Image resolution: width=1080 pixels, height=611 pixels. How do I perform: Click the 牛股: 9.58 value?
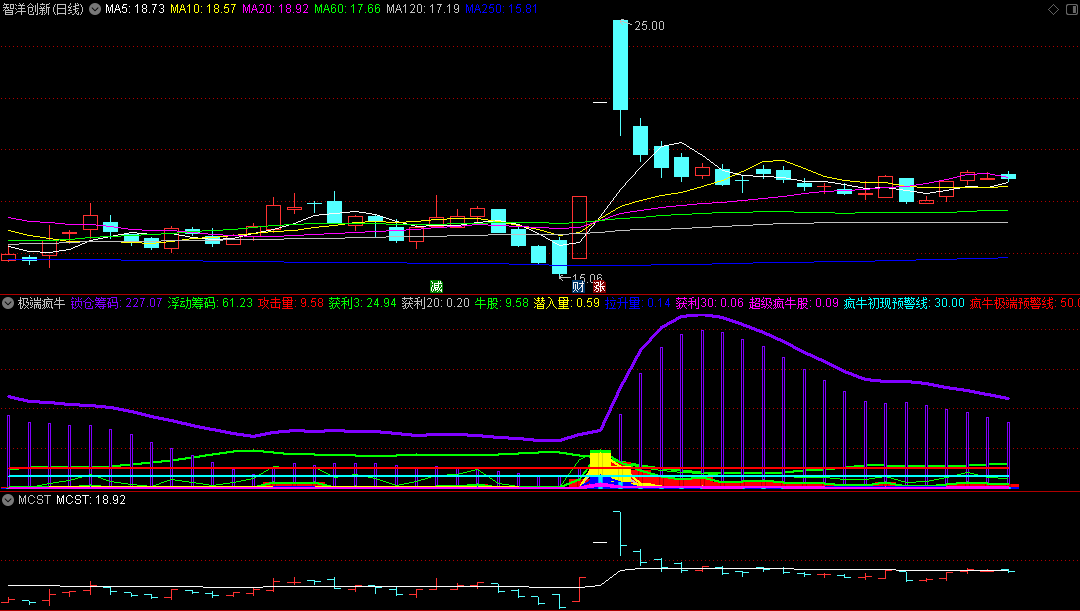[501, 303]
